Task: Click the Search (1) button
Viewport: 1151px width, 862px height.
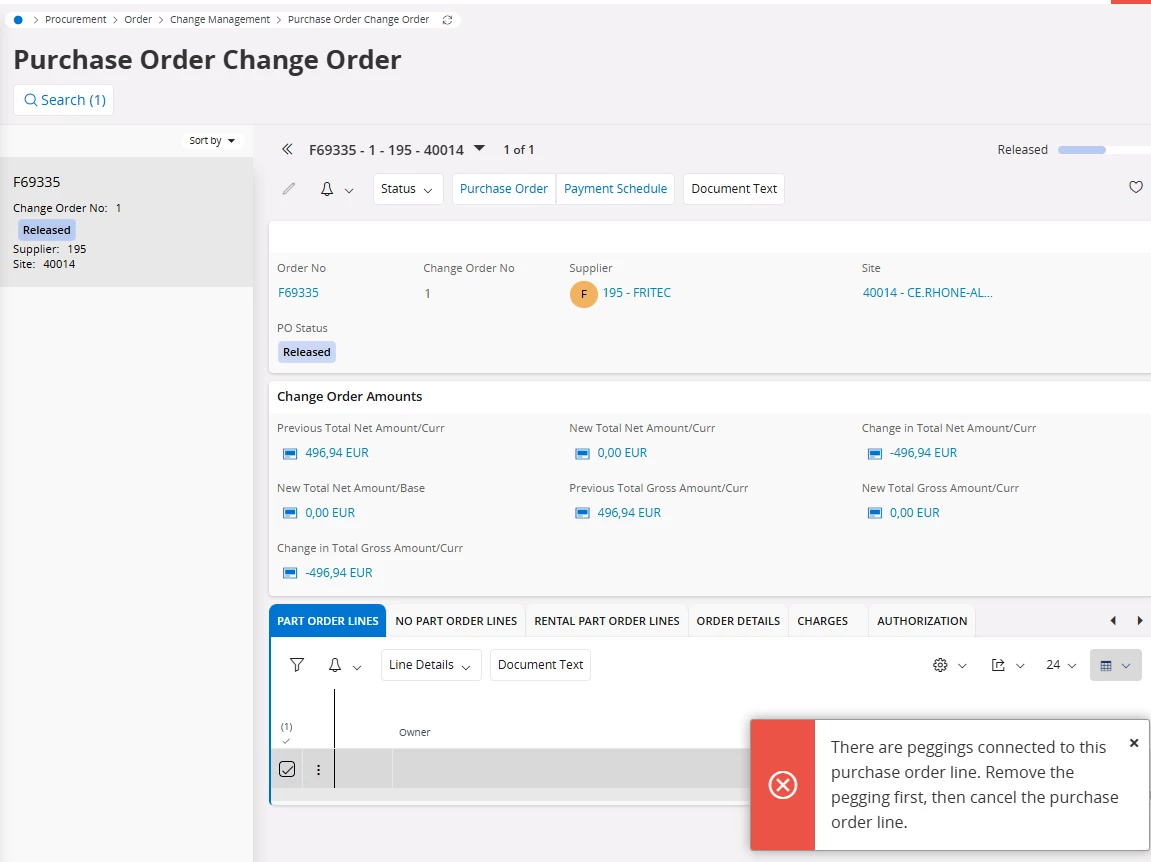Action: click(64, 100)
